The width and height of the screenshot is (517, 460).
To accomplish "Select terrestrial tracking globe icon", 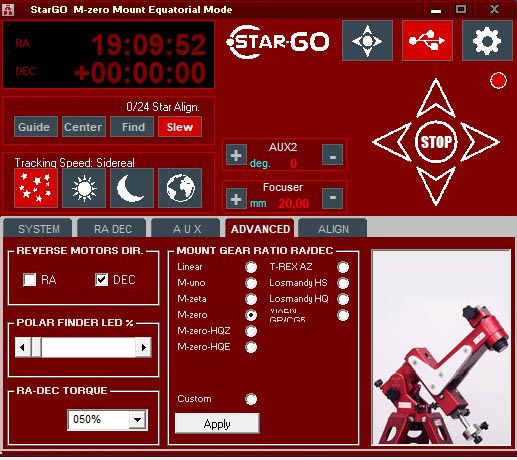I will (x=180, y=188).
